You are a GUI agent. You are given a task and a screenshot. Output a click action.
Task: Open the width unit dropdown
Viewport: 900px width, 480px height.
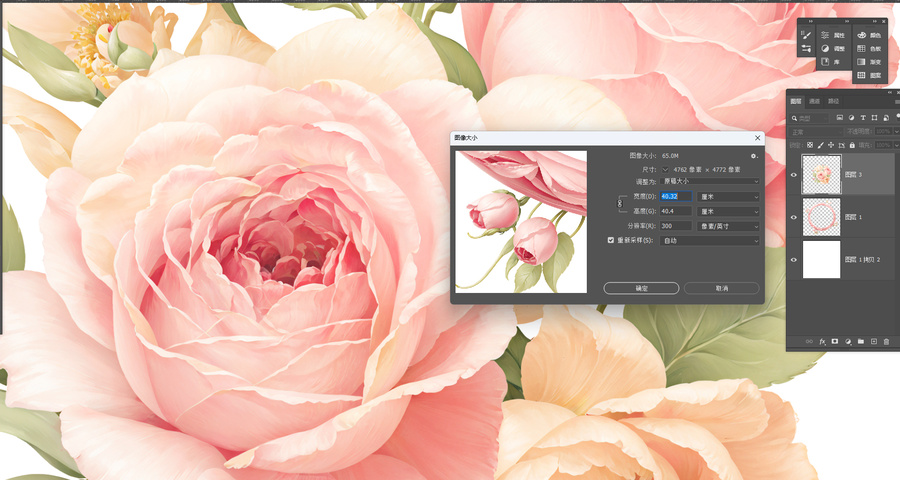tap(728, 196)
